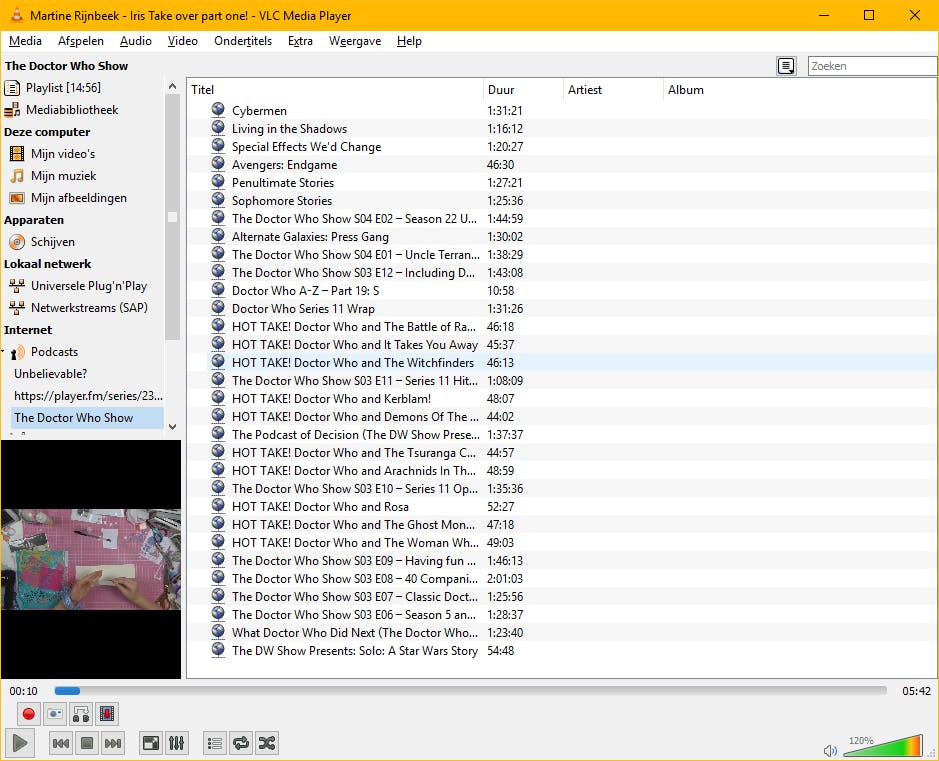Click globe icon beside Doctor Who Series 11 Wrap

click(x=218, y=307)
